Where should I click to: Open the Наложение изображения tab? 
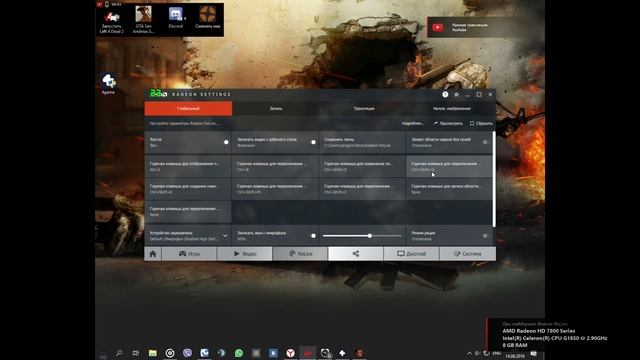click(x=452, y=109)
